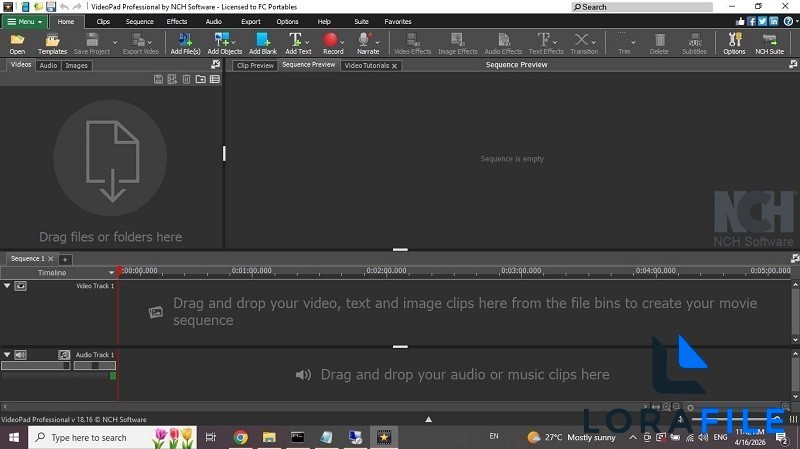
Task: Select the Audio bin tab
Action: pos(48,65)
